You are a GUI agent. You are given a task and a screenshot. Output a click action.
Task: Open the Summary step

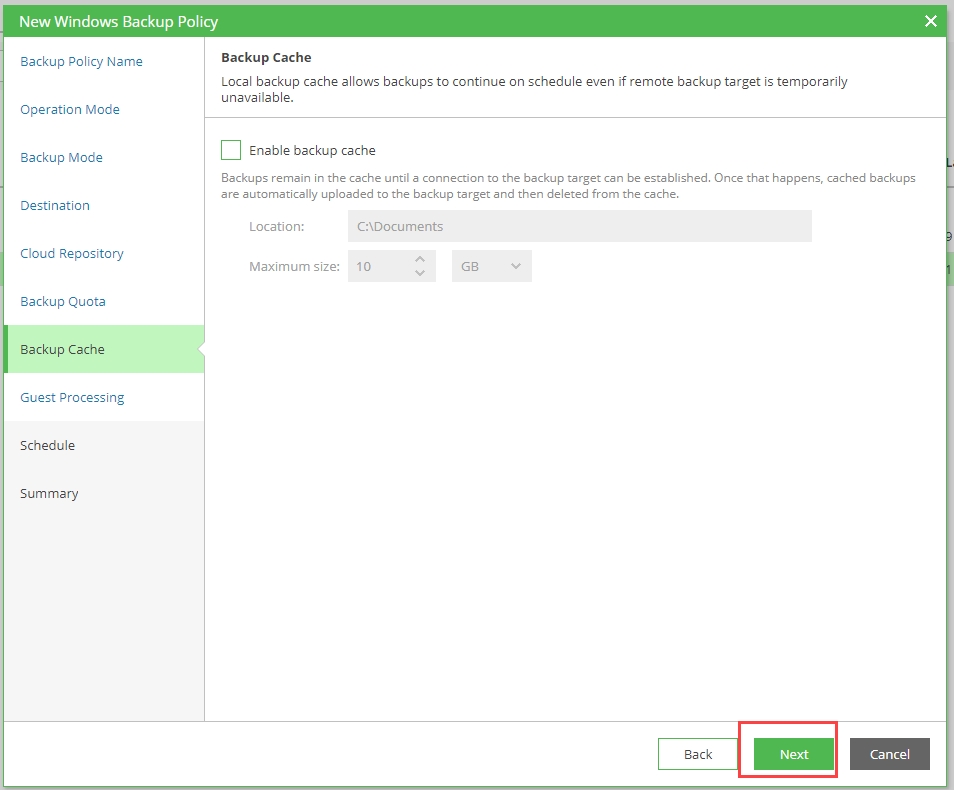pyautogui.click(x=49, y=493)
